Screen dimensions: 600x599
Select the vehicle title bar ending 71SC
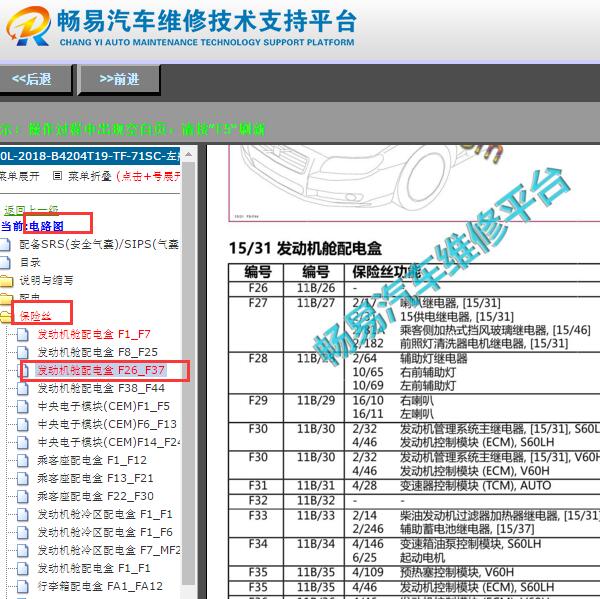click(90, 156)
